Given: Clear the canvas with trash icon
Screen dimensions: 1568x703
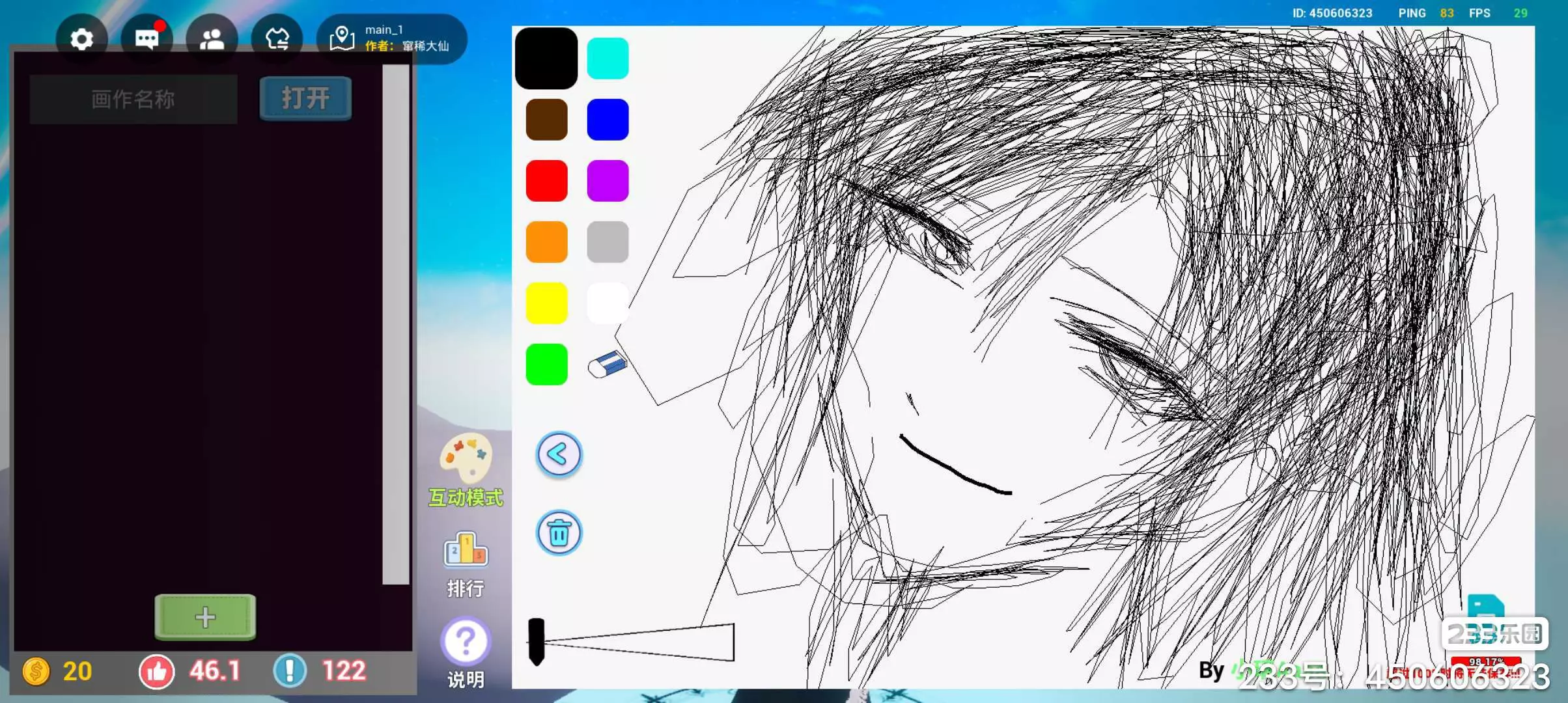Looking at the screenshot, I should [559, 533].
